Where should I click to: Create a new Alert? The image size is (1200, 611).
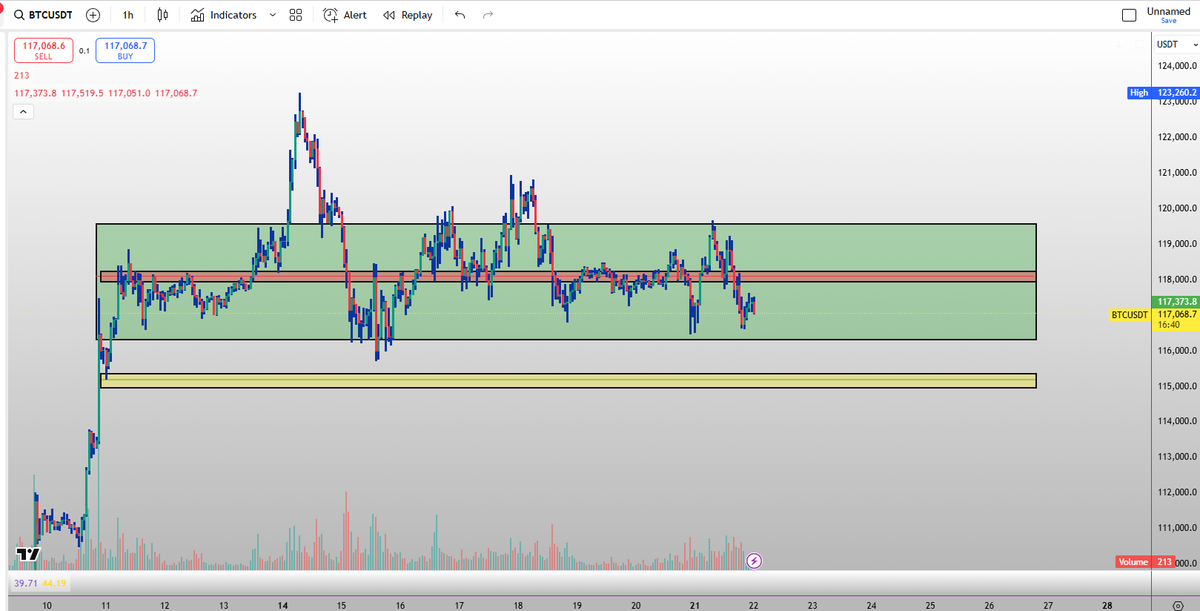(345, 15)
